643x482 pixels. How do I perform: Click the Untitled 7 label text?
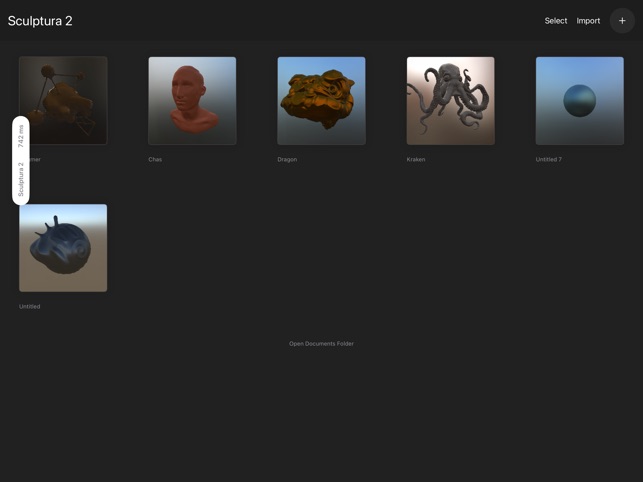[548, 159]
